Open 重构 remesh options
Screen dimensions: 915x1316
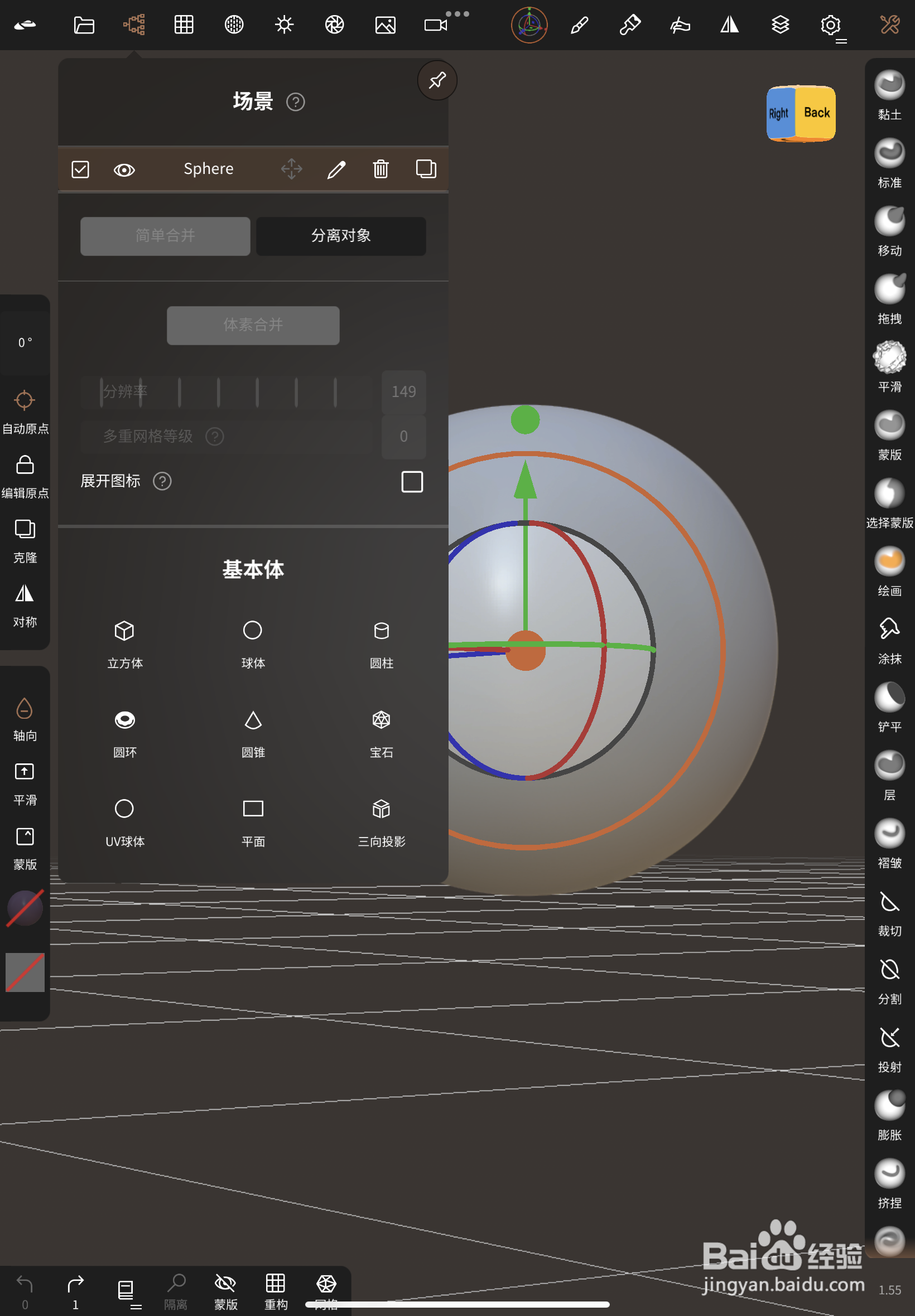tap(276, 1293)
